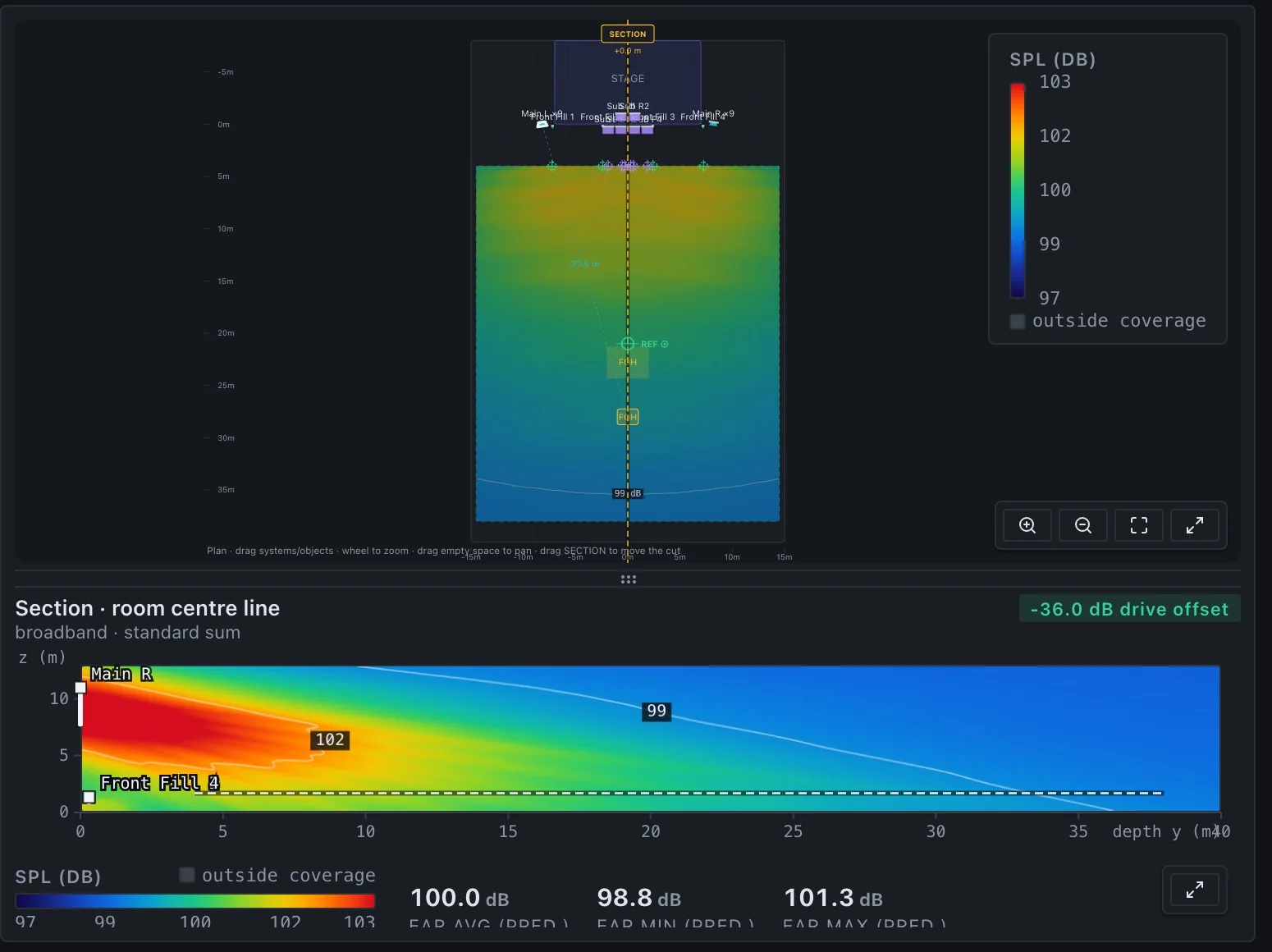Viewport: 1272px width, 952px height.
Task: Click the Front Fill 4 section handle
Action: [89, 797]
